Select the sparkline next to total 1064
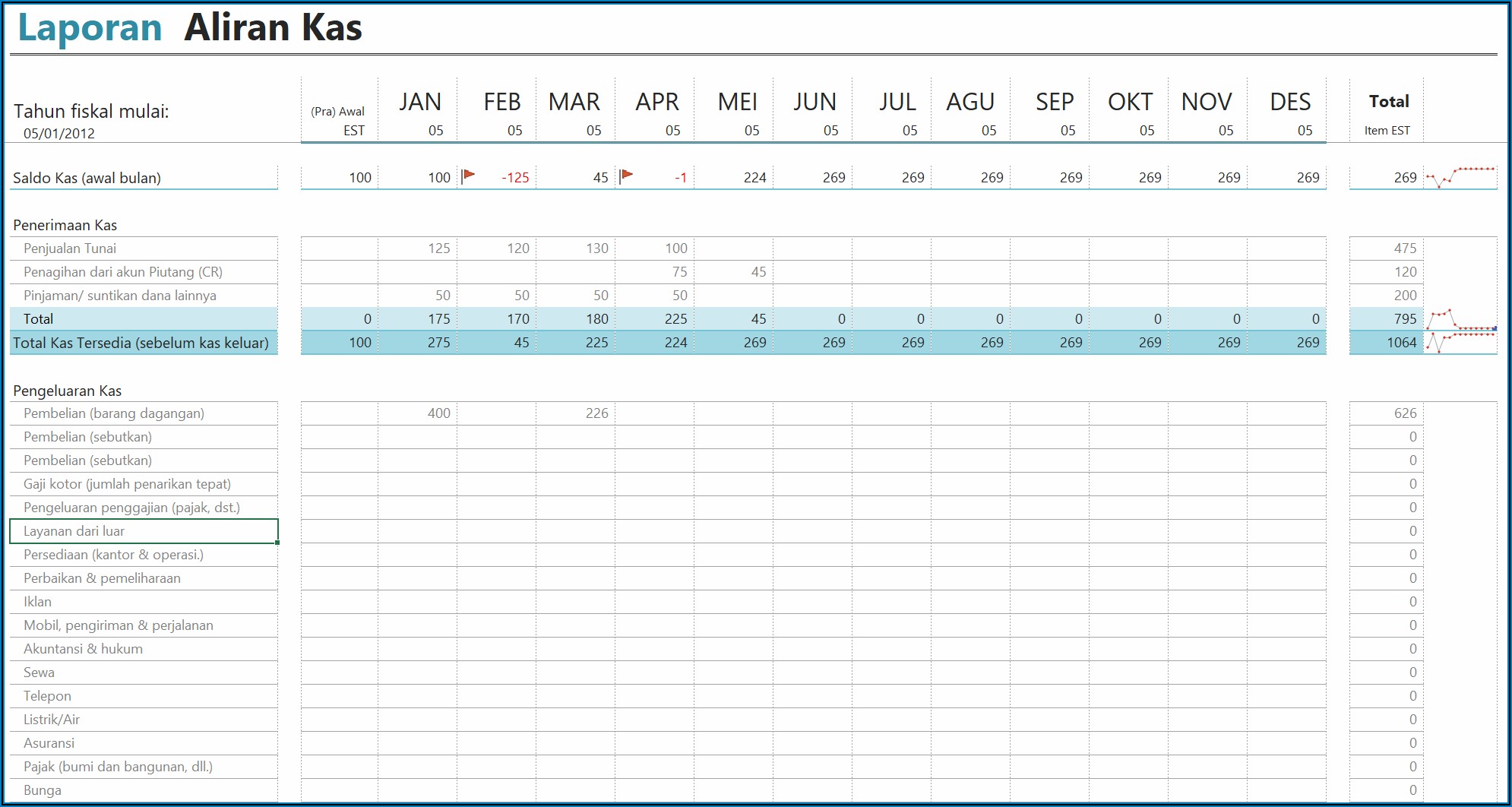The height and width of the screenshot is (807, 1512). tap(1460, 342)
